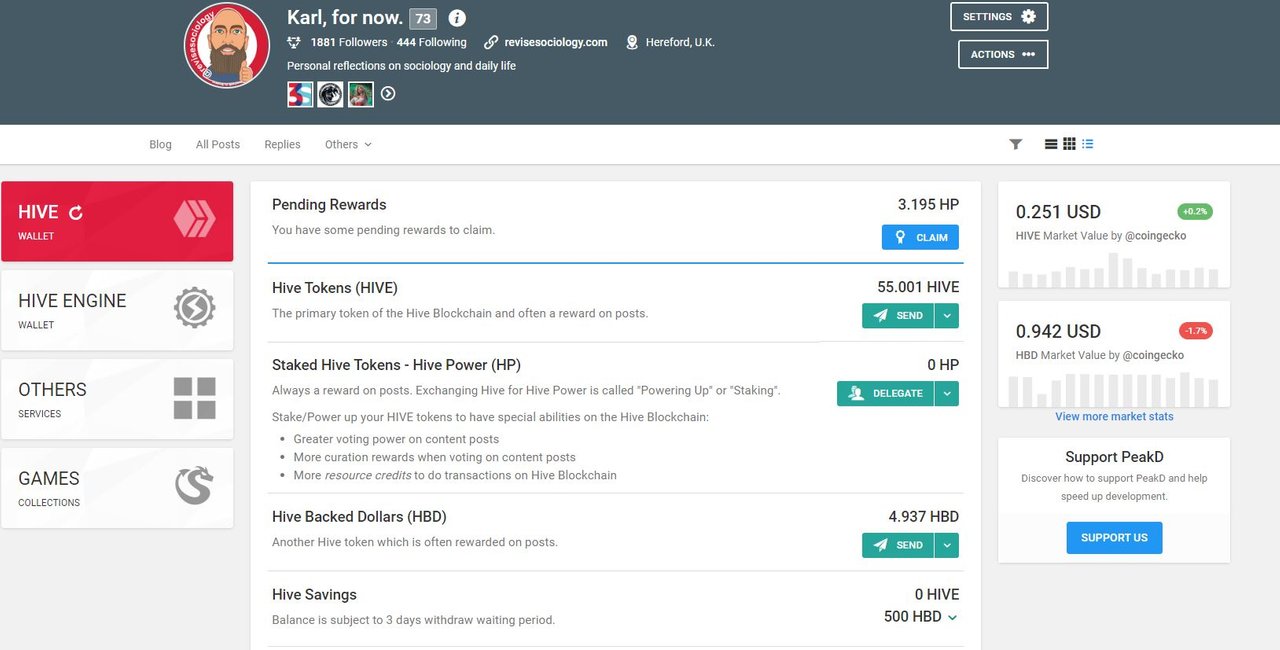1280x650 pixels.
Task: Open the HIVE ENGINE wallet card
Action: pos(117,310)
